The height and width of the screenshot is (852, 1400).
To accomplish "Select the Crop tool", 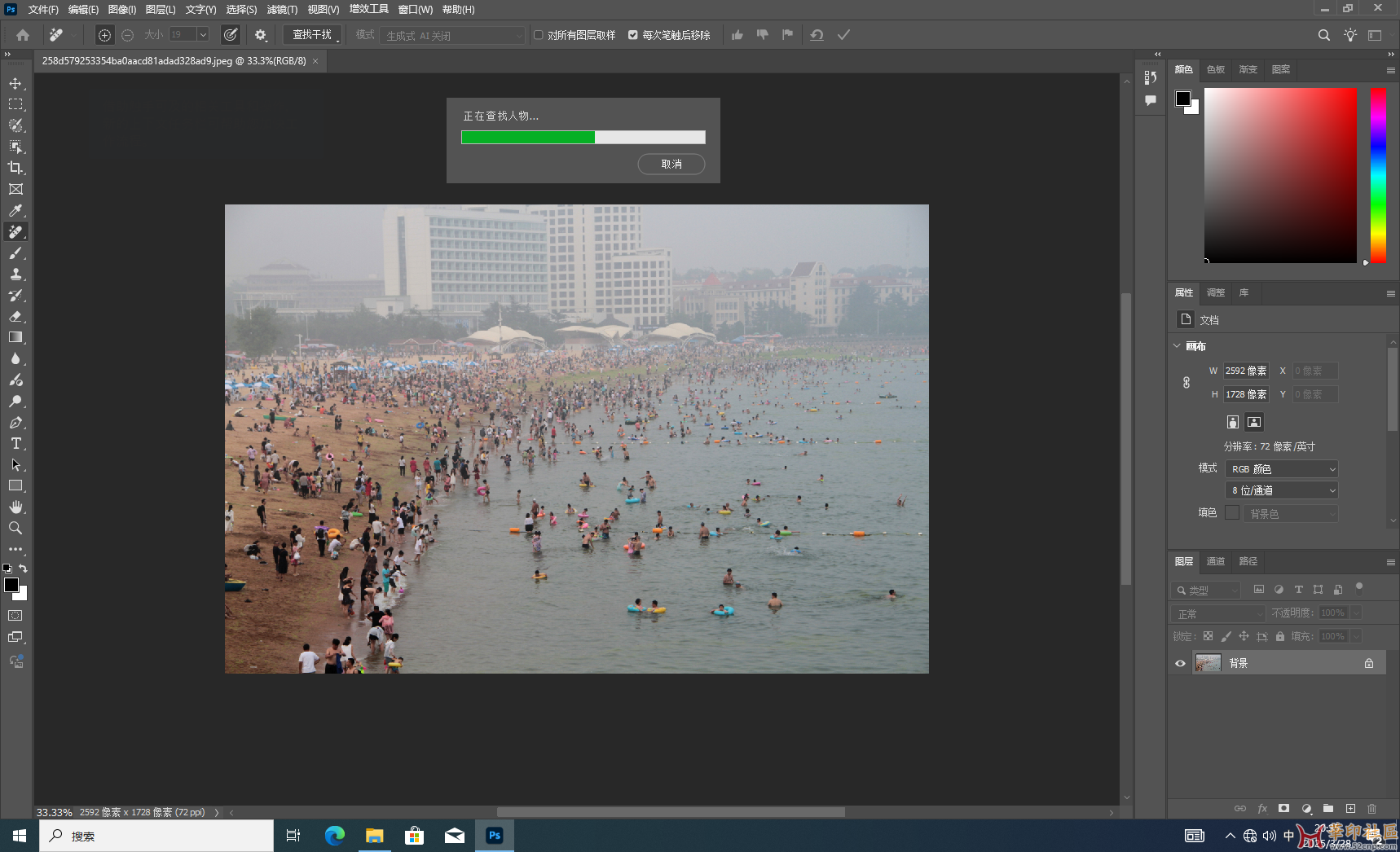I will (x=15, y=168).
